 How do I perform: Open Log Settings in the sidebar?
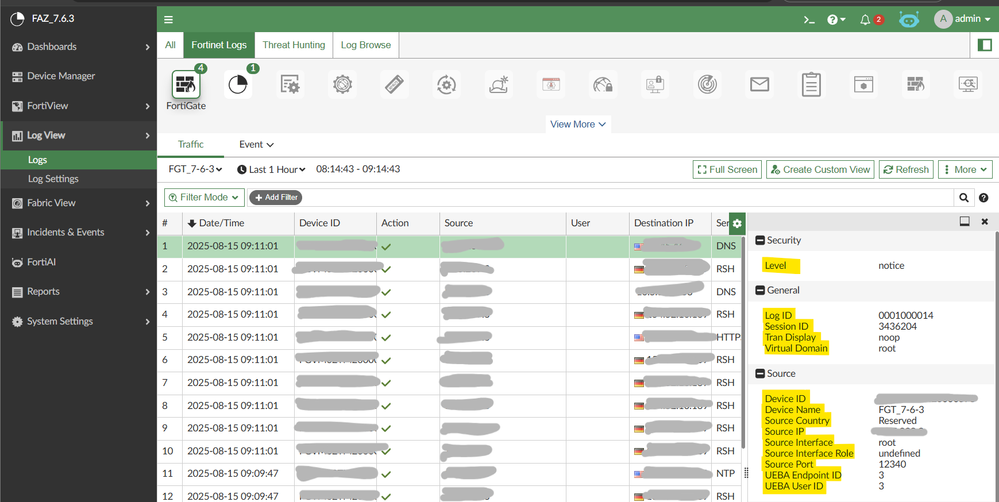pos(53,179)
